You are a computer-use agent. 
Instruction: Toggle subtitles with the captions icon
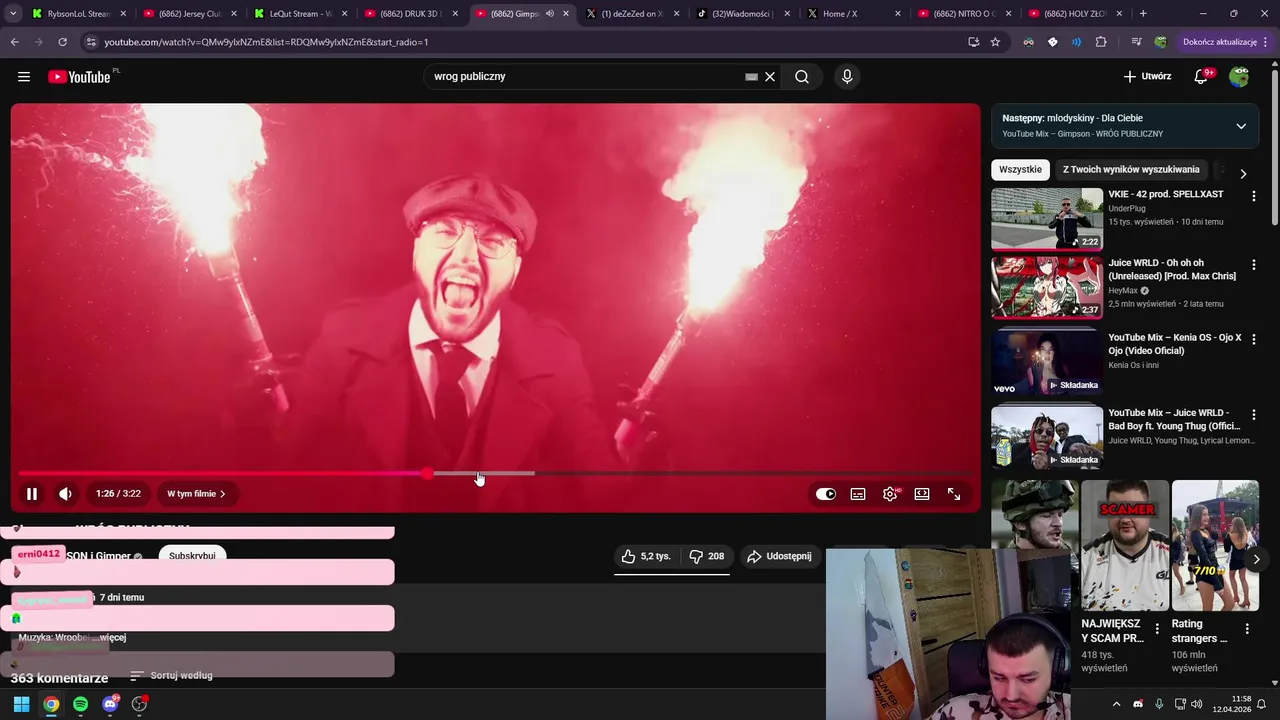pyautogui.click(x=858, y=494)
